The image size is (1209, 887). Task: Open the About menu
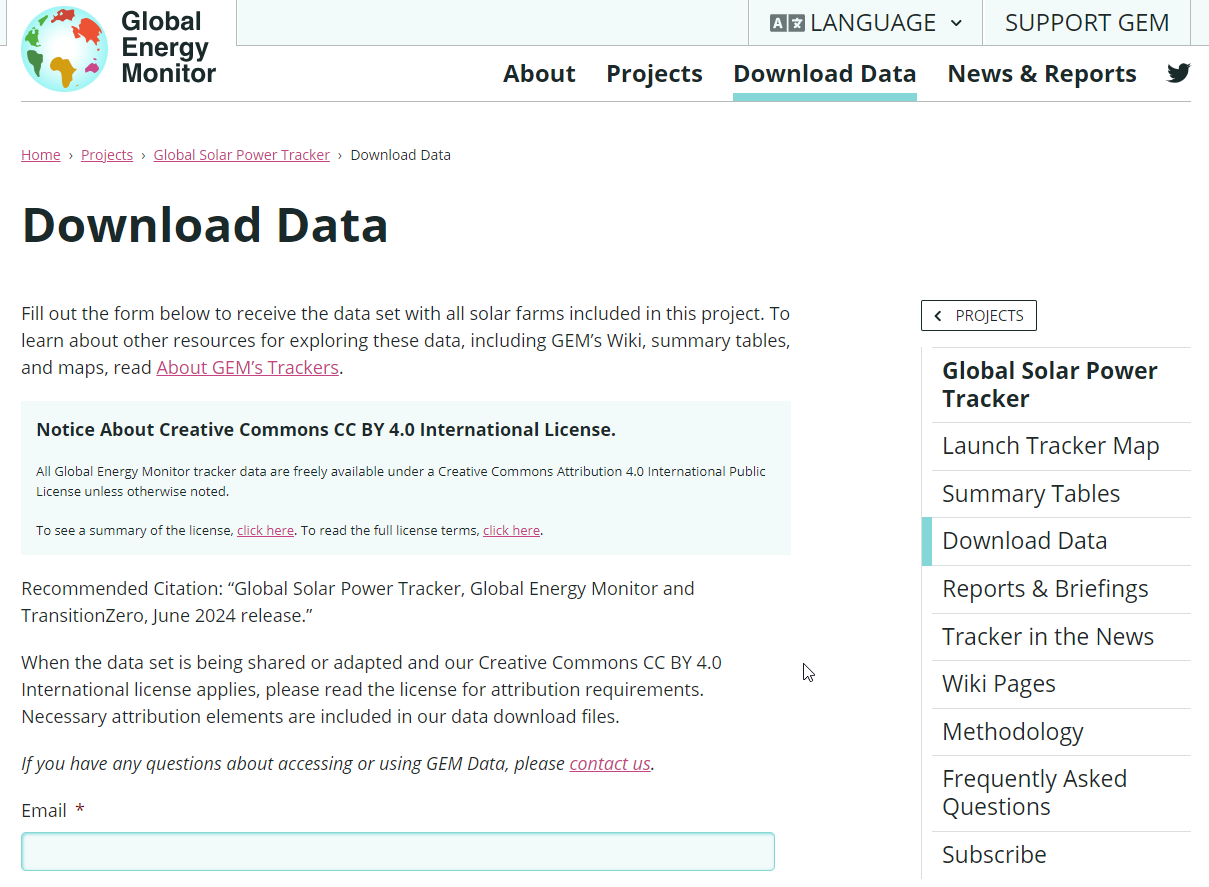[539, 74]
